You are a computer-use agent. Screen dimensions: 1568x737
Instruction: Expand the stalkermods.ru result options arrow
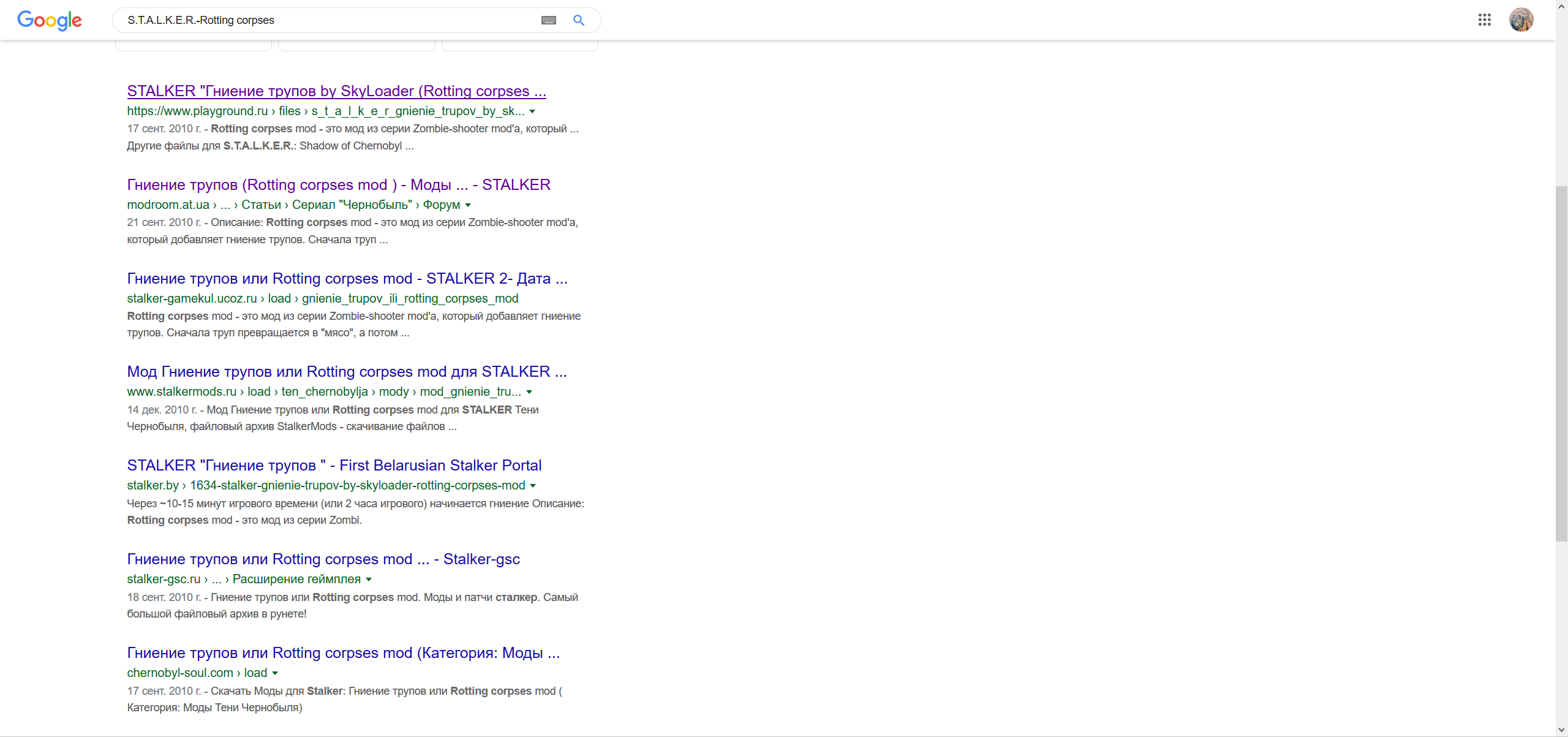tap(529, 392)
